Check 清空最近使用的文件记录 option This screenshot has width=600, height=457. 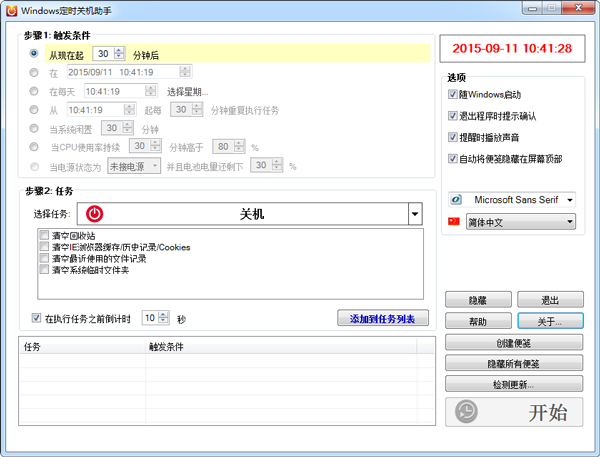coord(44,258)
